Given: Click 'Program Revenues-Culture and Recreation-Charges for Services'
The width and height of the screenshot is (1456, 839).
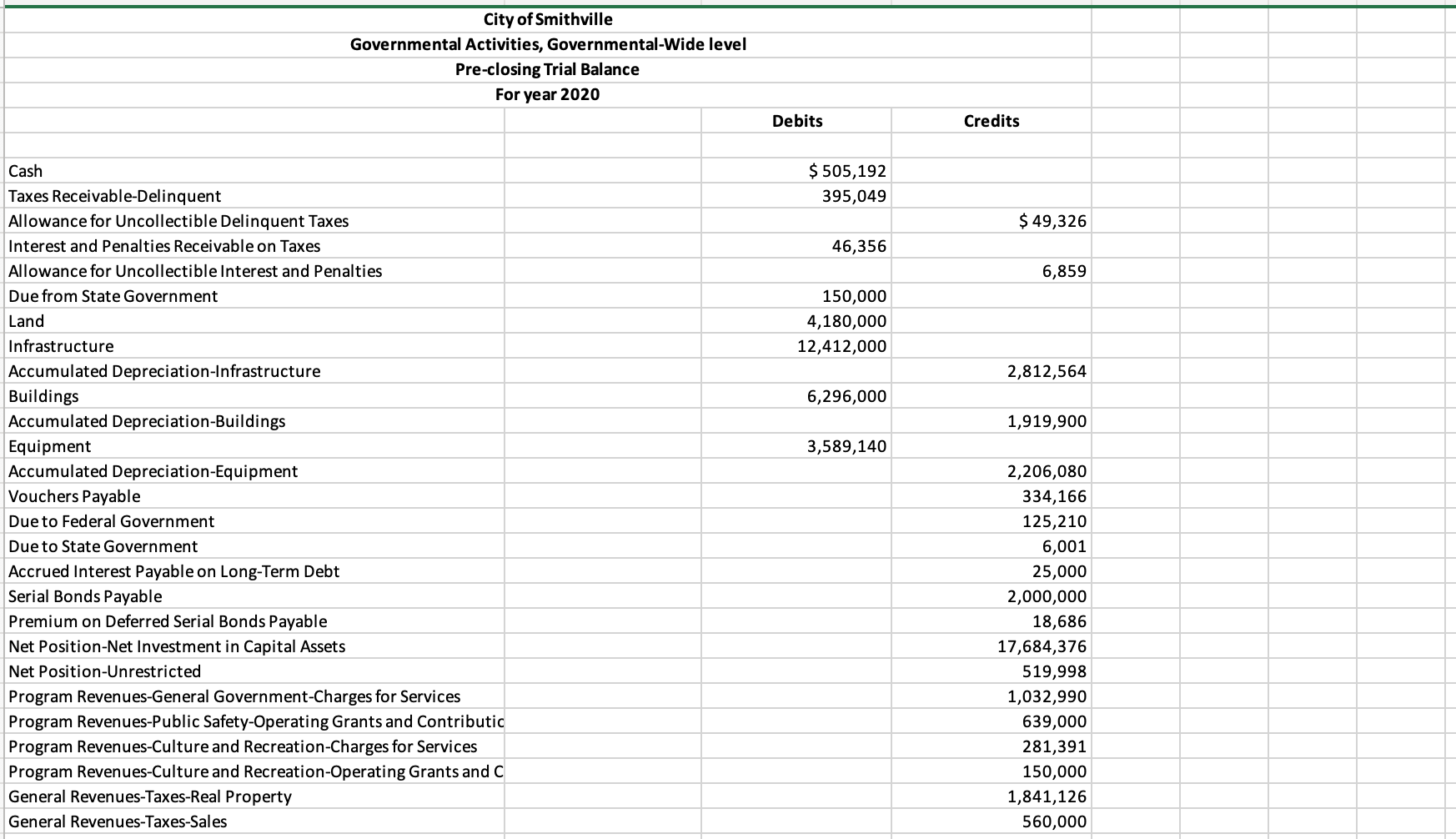Looking at the screenshot, I should click(243, 746).
